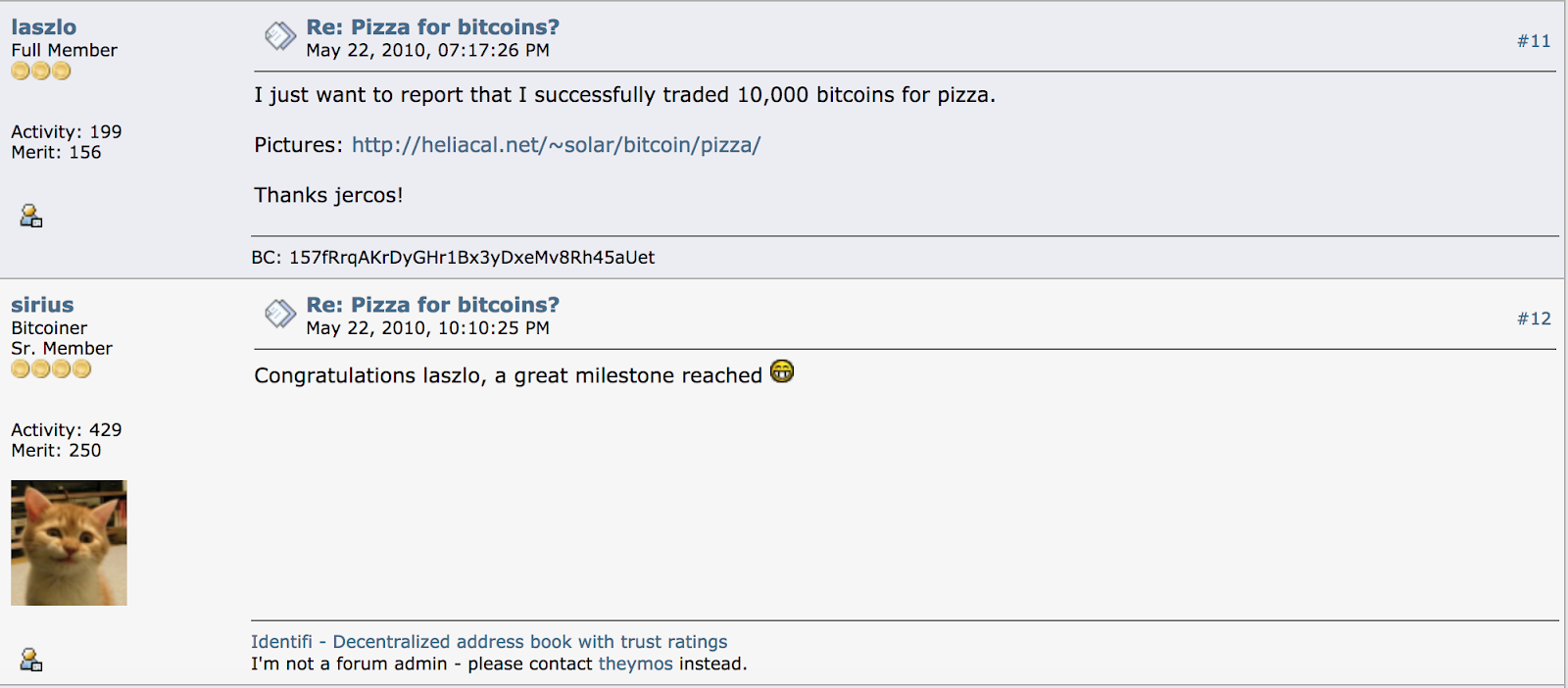Screen dimensions: 1568x688
Task: Click sirius's orange kitten avatar image
Action: (x=69, y=543)
